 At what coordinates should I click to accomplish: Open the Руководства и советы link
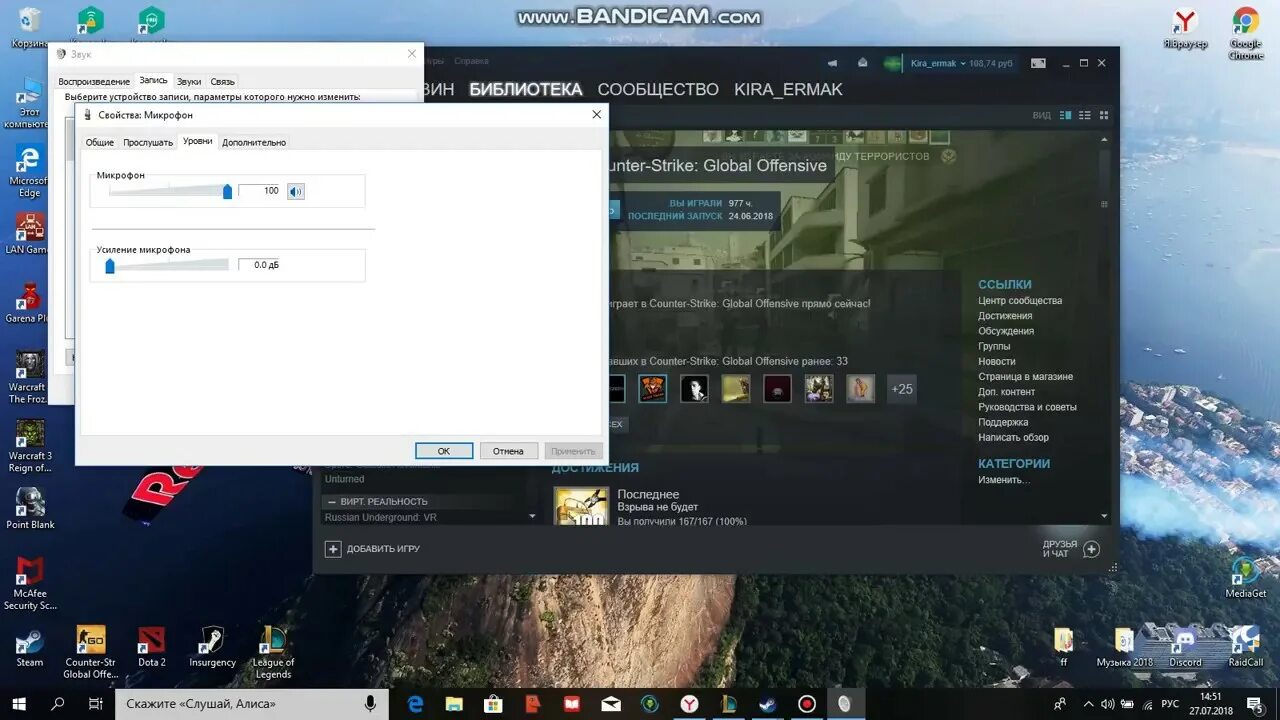click(1027, 407)
